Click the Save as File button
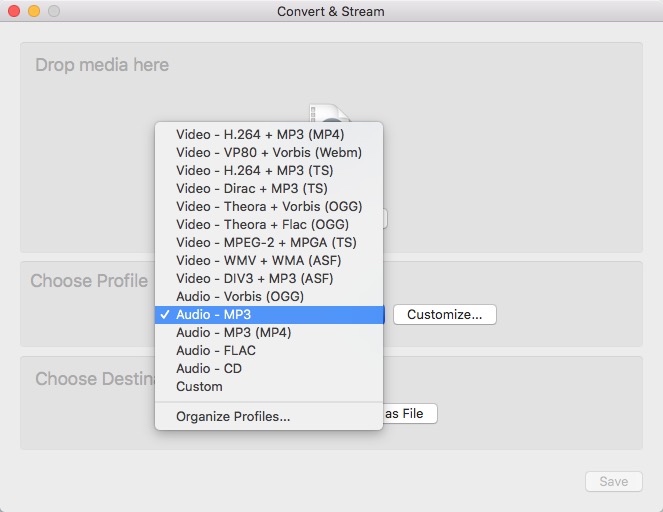 (x=410, y=413)
